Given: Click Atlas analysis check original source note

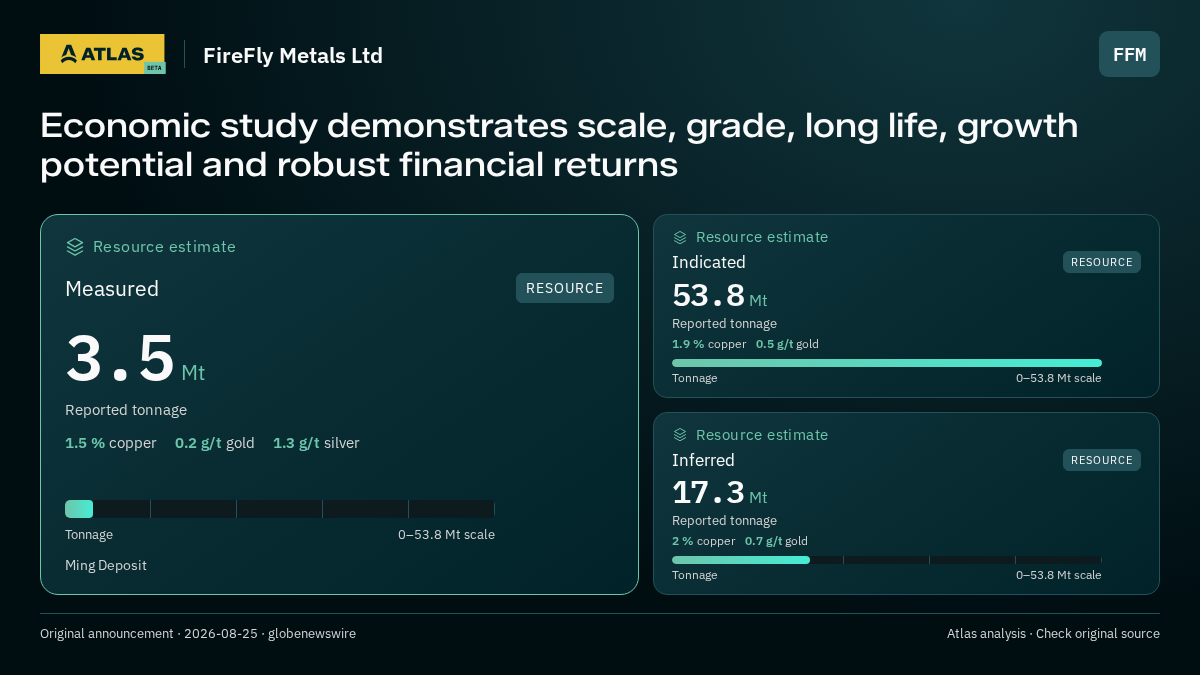Looking at the screenshot, I should click(1053, 634).
